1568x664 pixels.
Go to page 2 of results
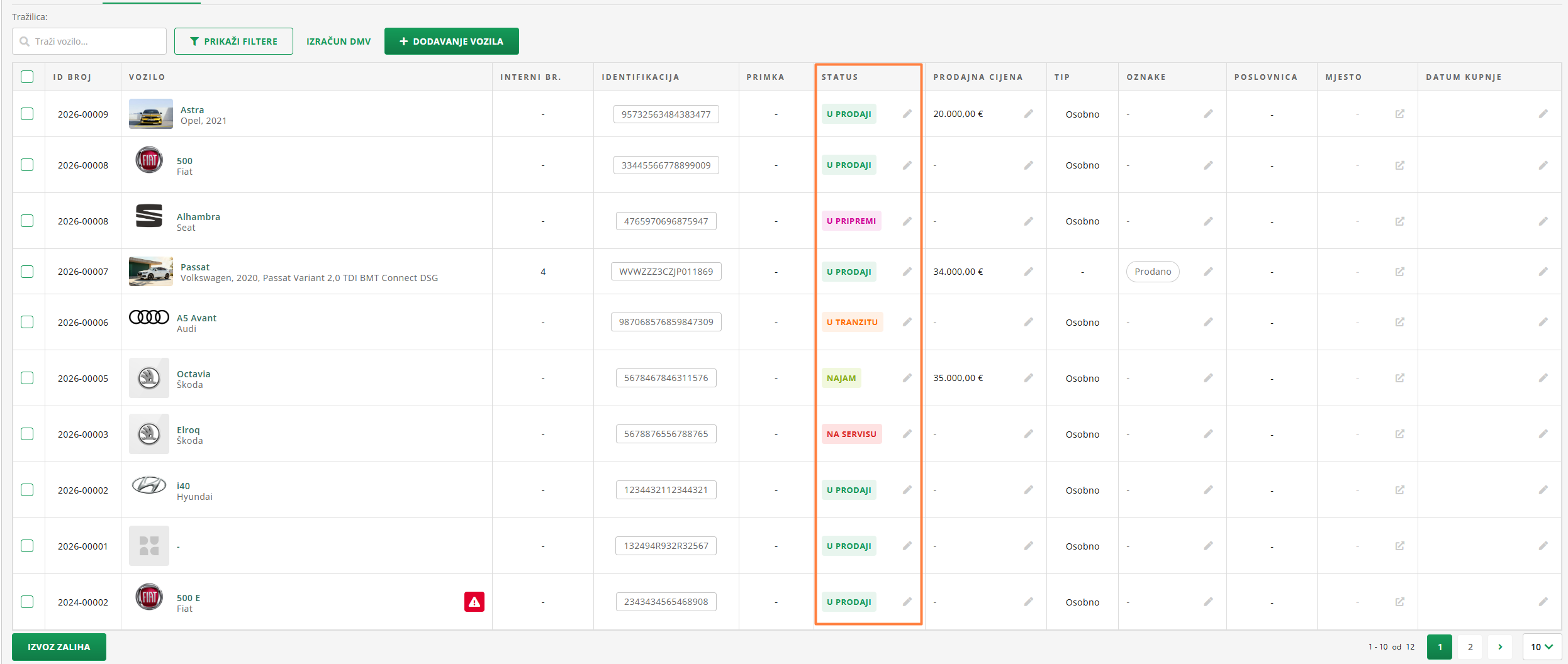click(1470, 646)
